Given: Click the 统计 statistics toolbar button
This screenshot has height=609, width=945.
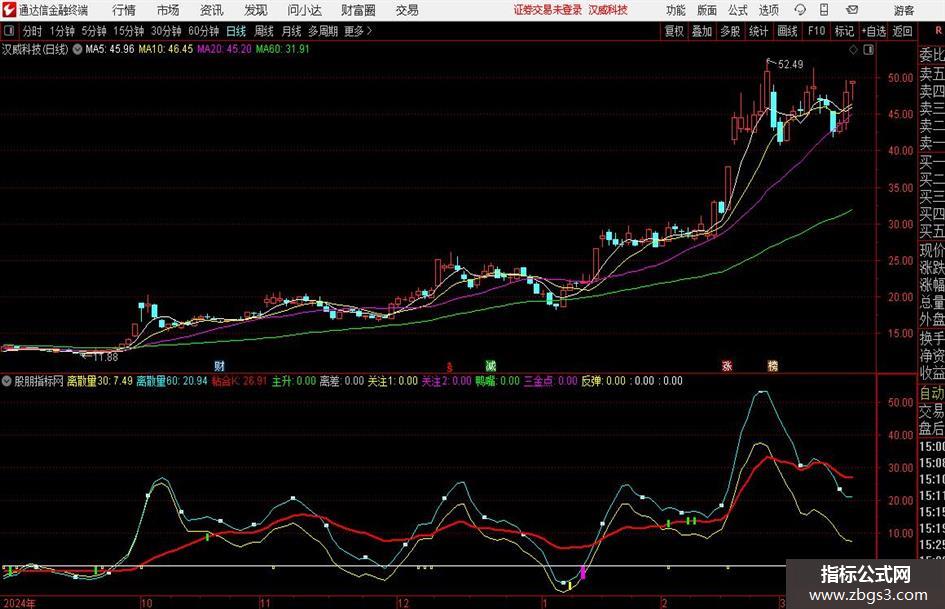Looking at the screenshot, I should click(758, 31).
